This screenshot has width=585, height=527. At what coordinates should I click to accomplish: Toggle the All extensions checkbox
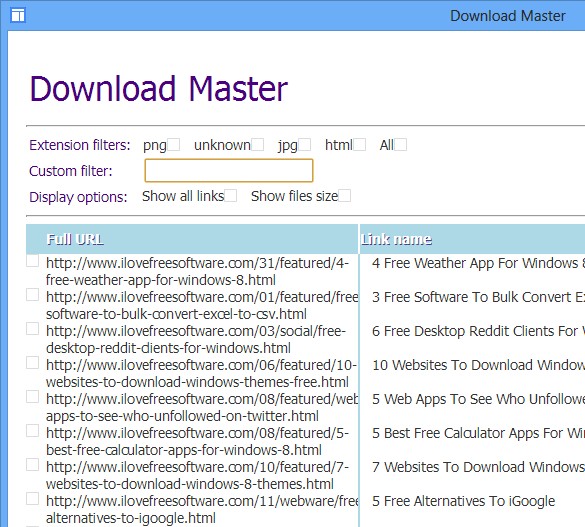tap(401, 144)
